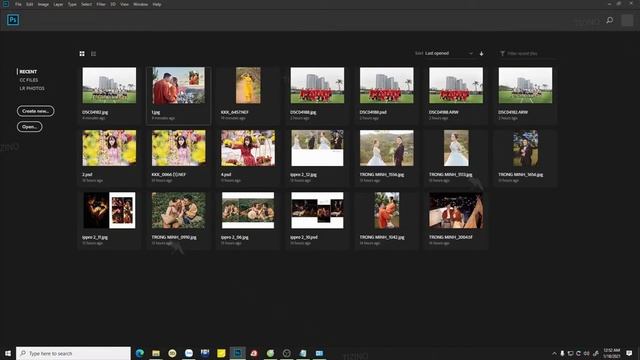This screenshot has height=360, width=640.
Task: Click the DSC04988.psd file name
Action: (x=373, y=112)
